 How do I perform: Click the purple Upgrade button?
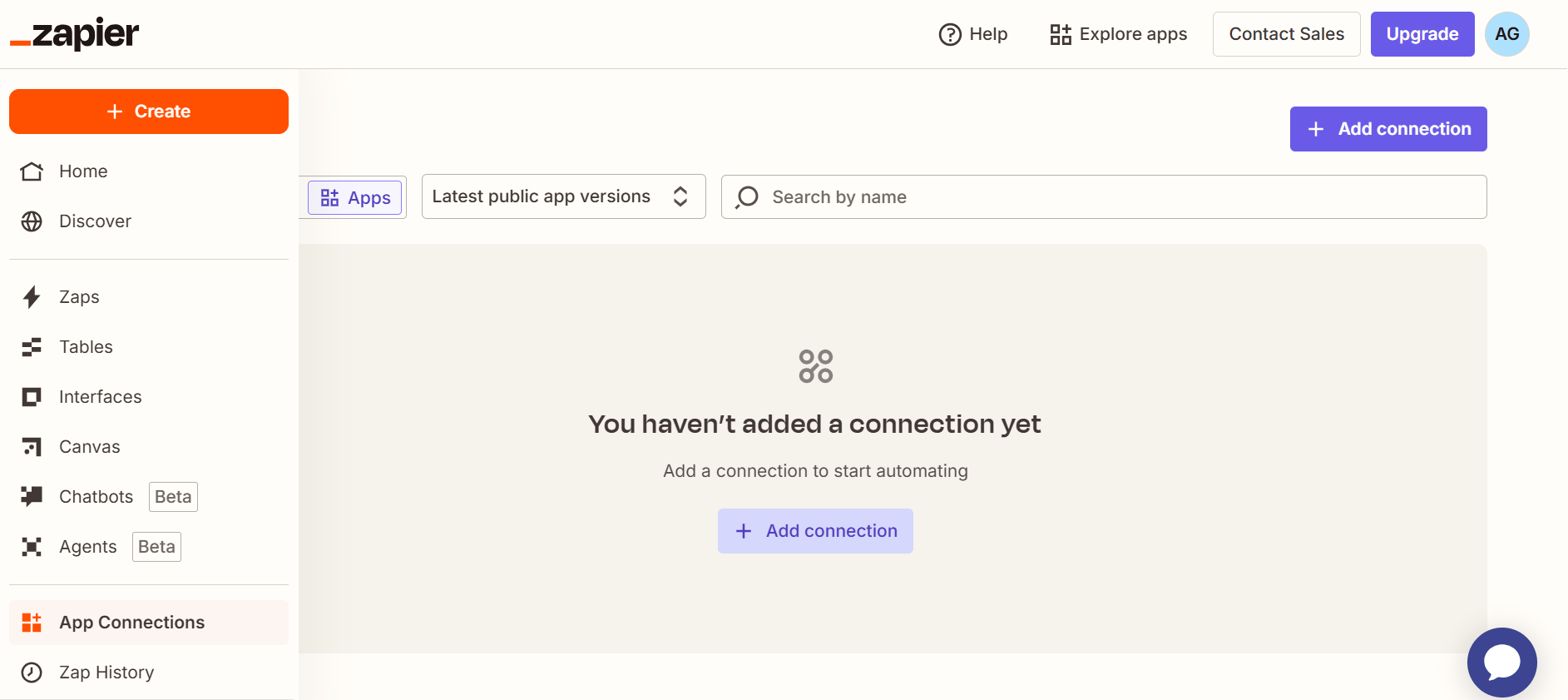1422,34
